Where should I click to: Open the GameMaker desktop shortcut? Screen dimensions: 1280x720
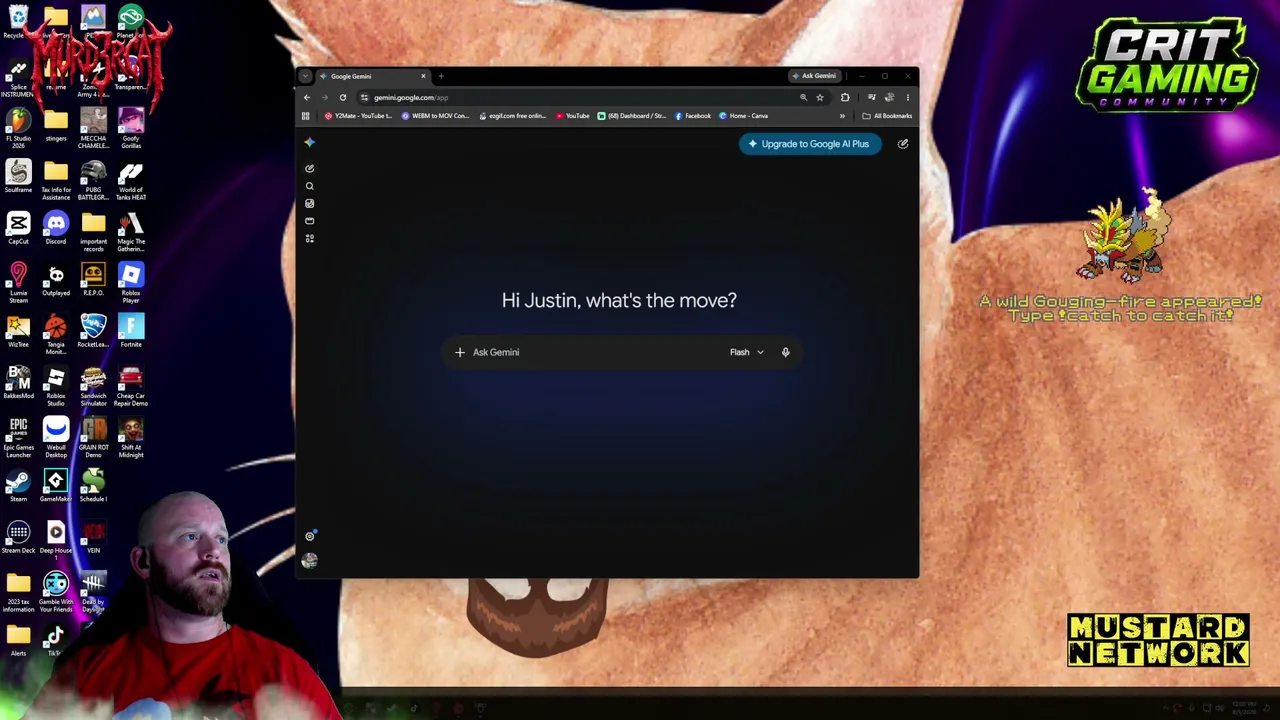(56, 487)
